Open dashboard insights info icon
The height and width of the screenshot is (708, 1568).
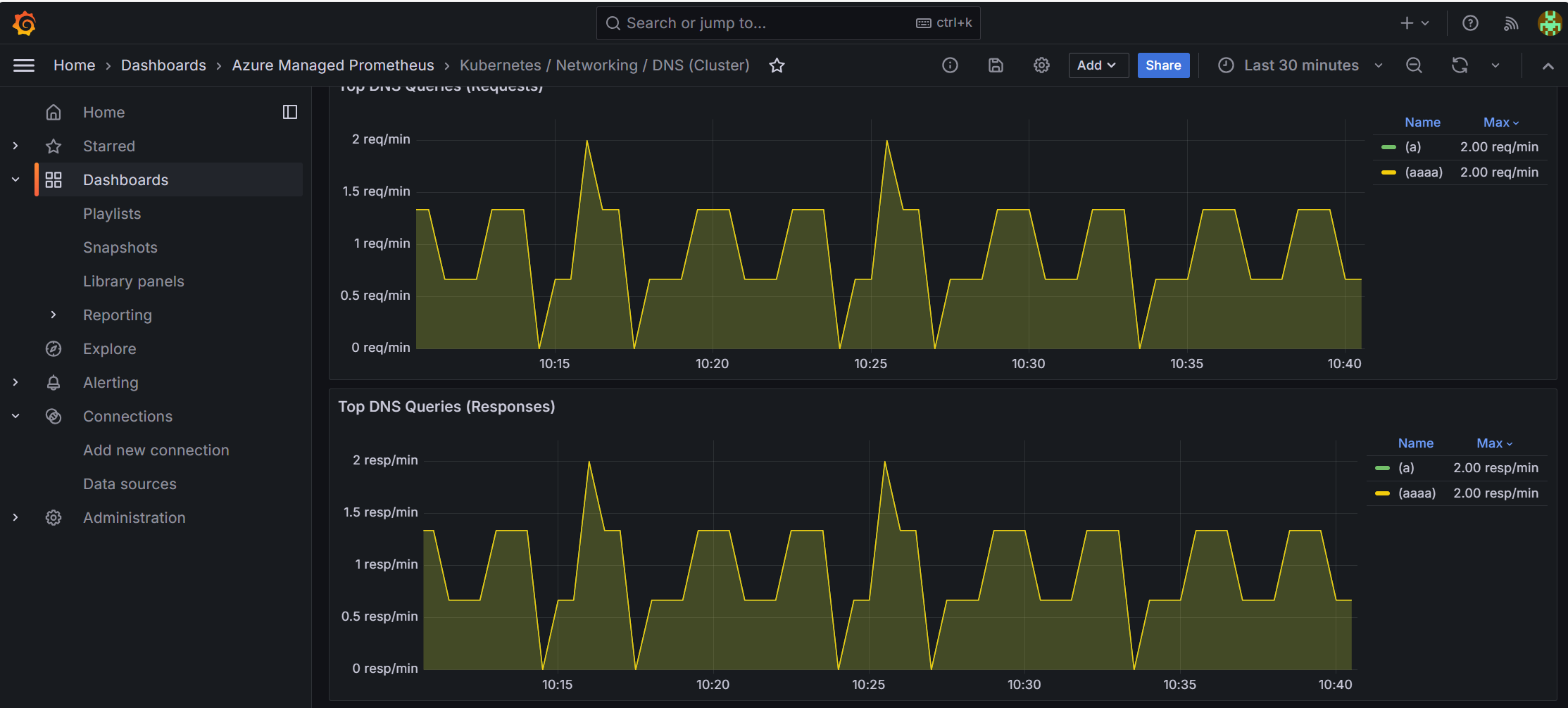(x=950, y=65)
